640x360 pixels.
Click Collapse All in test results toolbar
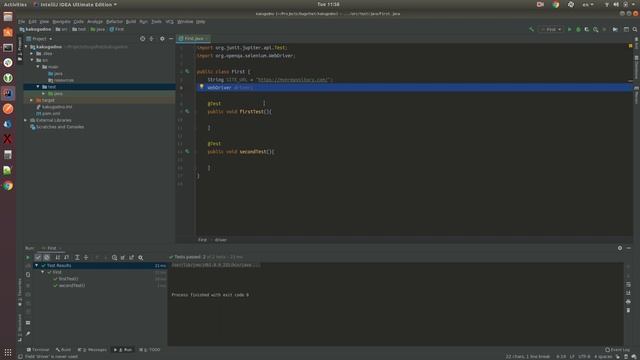(86, 258)
